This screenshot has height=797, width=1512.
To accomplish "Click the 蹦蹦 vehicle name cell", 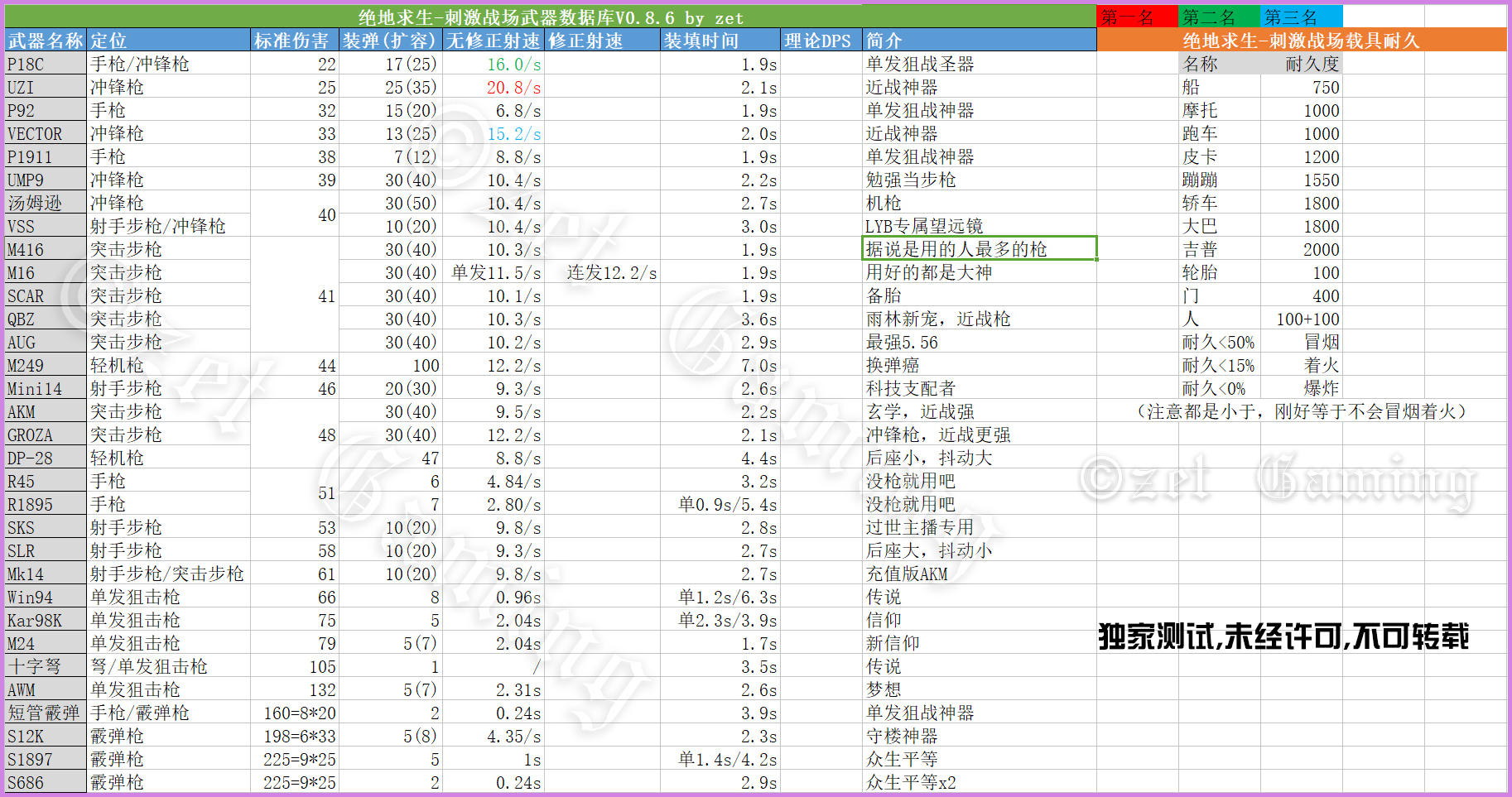I will (x=1219, y=180).
